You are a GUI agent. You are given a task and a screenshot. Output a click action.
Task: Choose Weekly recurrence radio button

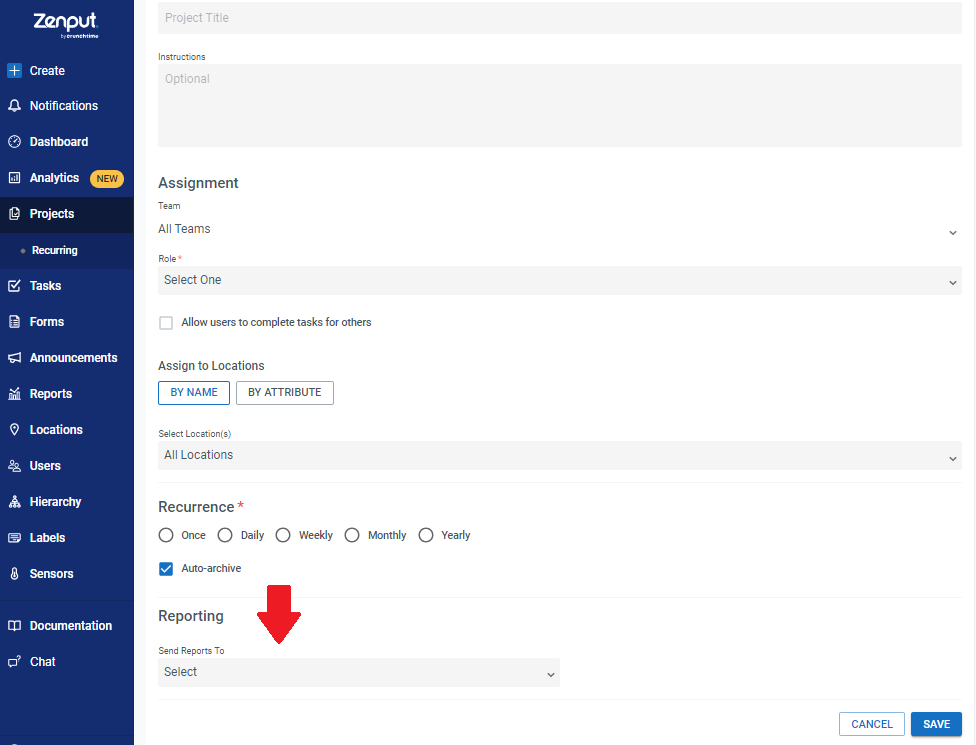283,535
